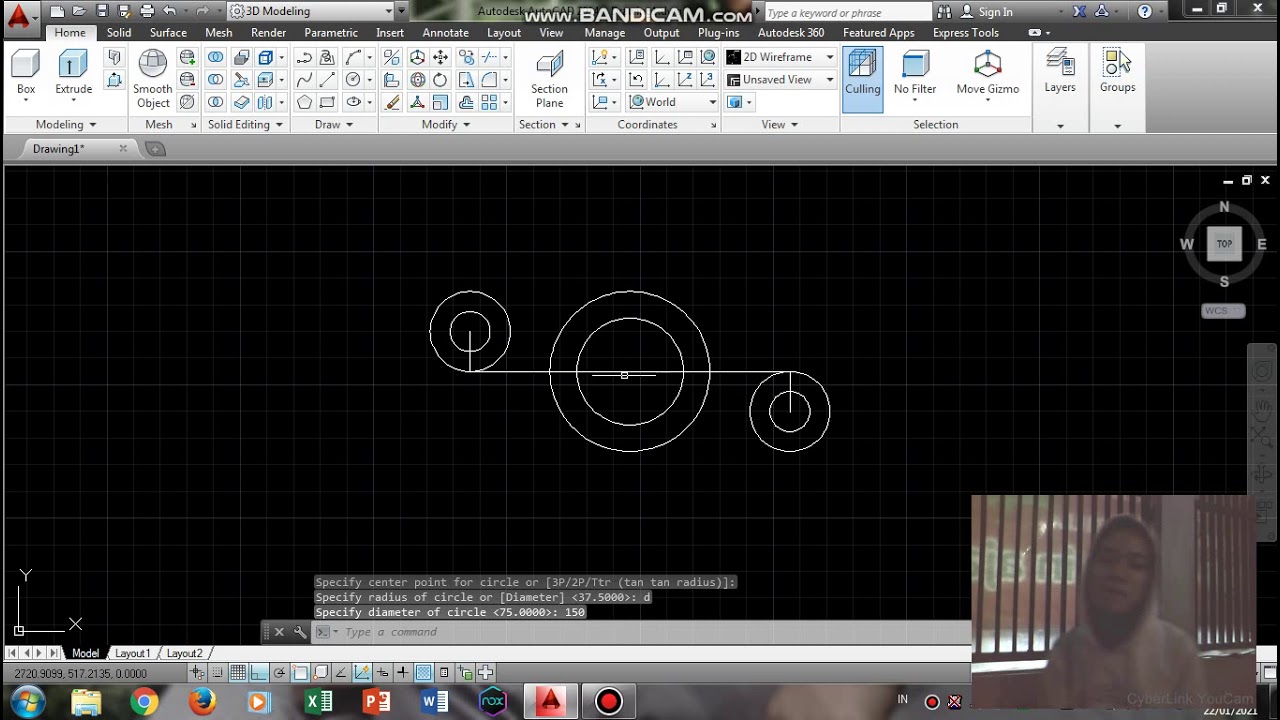Select the Circle draw tool
The height and width of the screenshot is (720, 1280).
coord(353,80)
